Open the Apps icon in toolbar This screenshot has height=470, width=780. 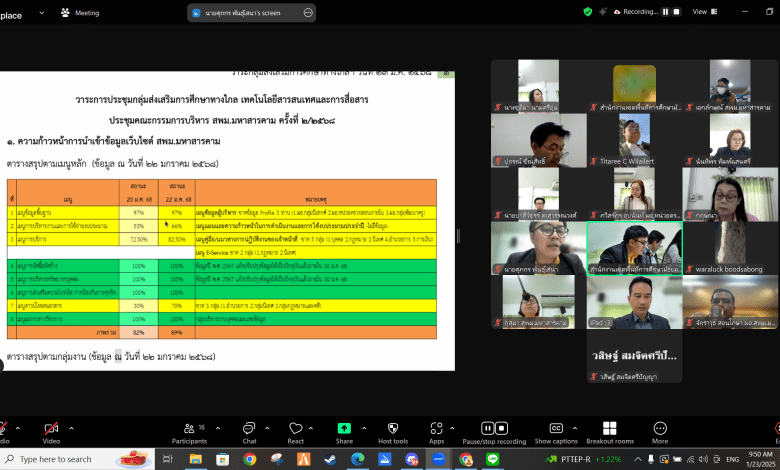point(436,427)
